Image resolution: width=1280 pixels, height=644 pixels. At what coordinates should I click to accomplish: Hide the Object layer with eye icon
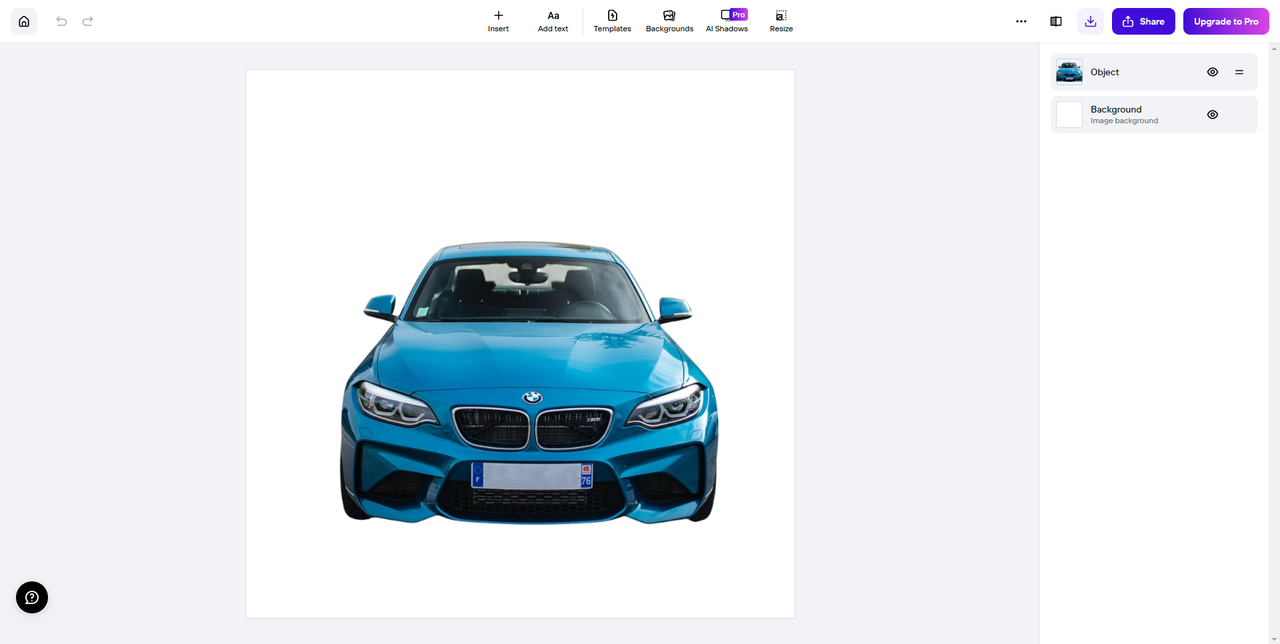tap(1212, 72)
